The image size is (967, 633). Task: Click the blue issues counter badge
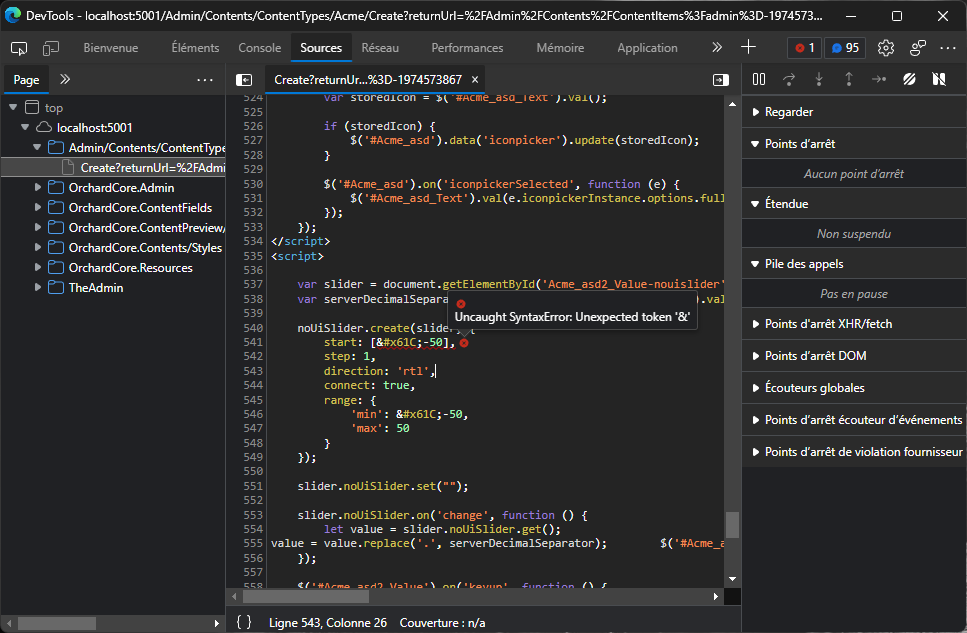(843, 48)
